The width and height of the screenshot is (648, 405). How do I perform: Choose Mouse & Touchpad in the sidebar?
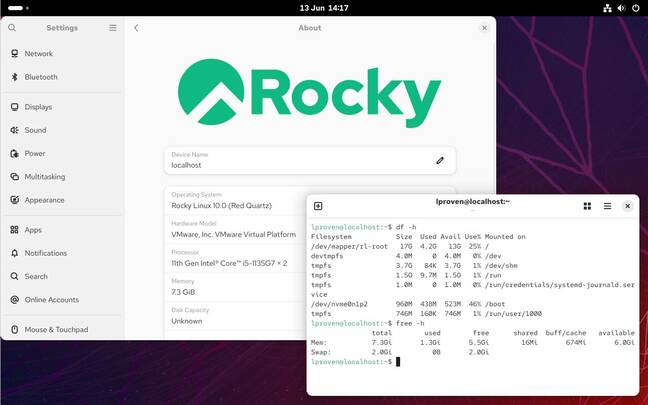tap(63, 329)
